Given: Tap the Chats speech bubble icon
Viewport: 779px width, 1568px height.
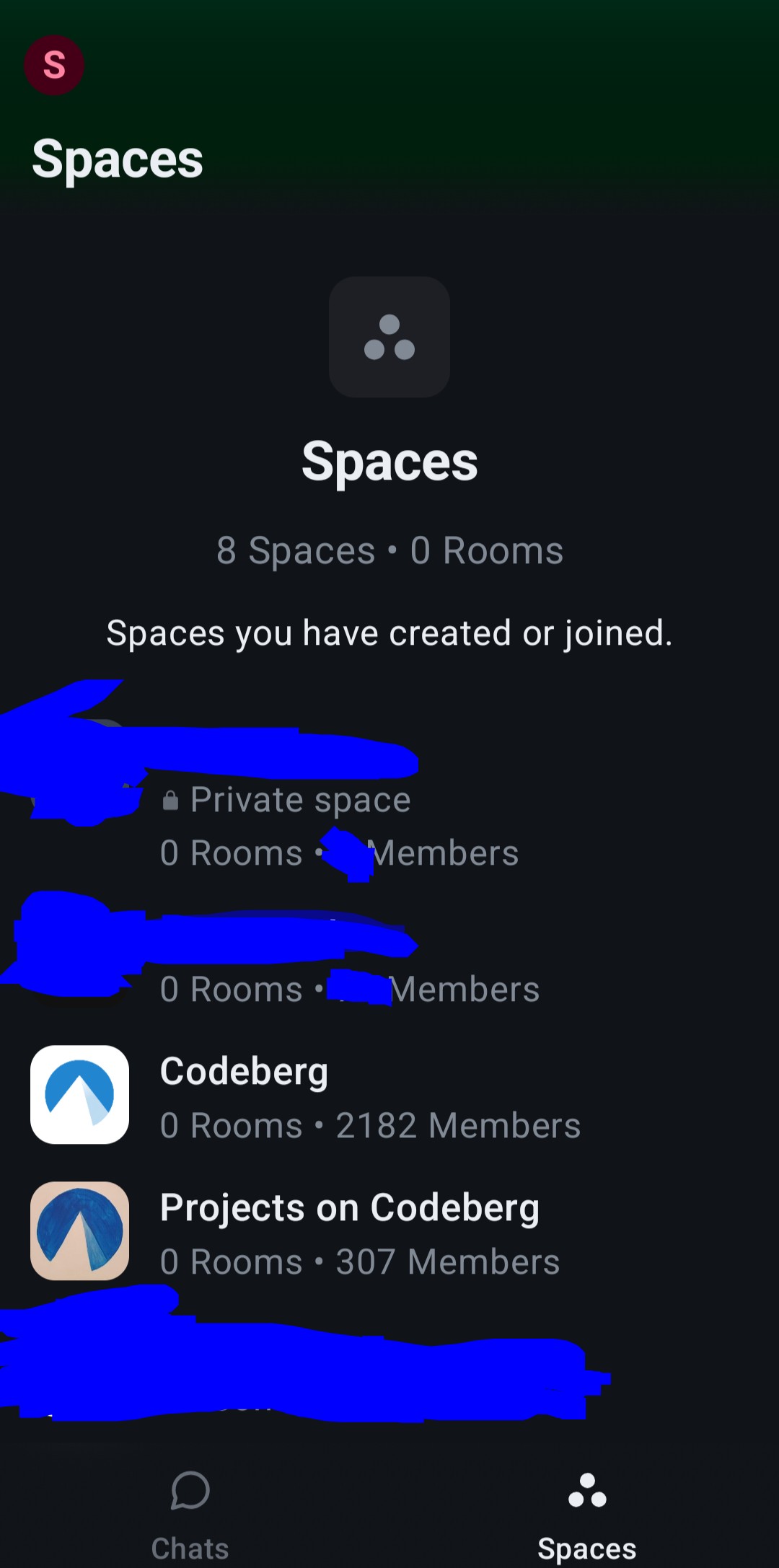Looking at the screenshot, I should 190,1490.
